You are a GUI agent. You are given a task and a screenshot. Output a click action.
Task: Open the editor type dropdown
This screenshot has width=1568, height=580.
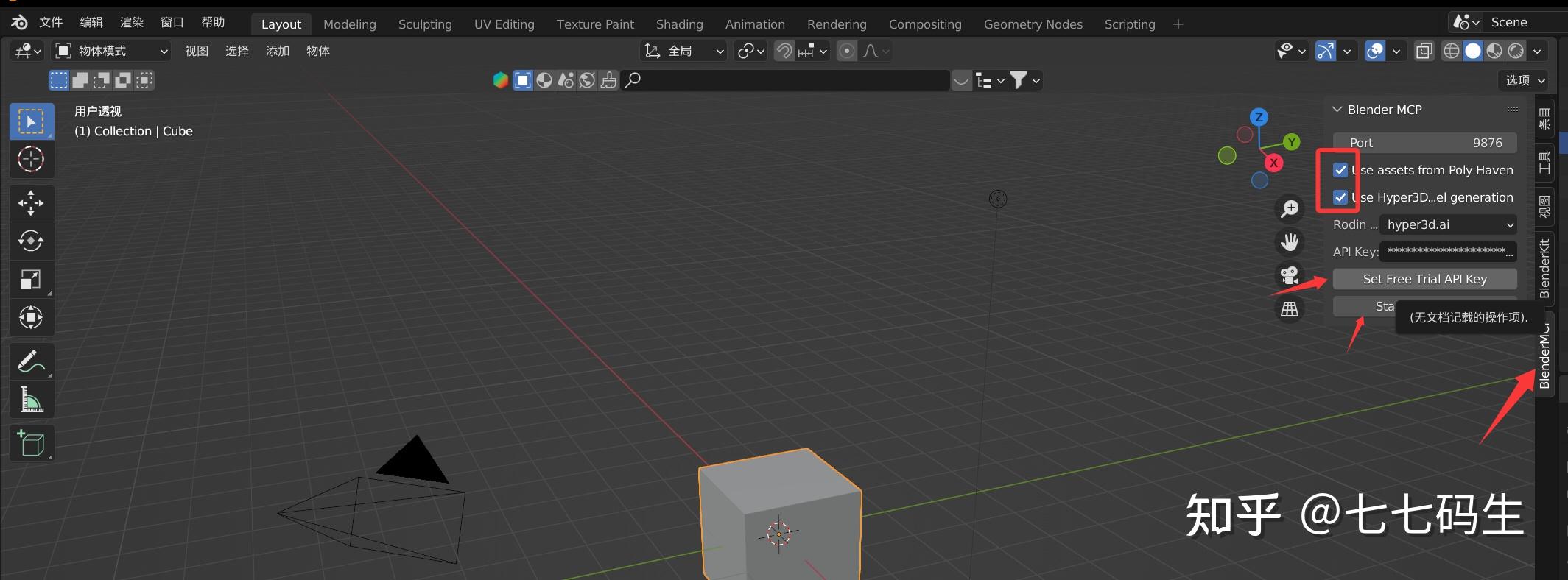click(28, 51)
